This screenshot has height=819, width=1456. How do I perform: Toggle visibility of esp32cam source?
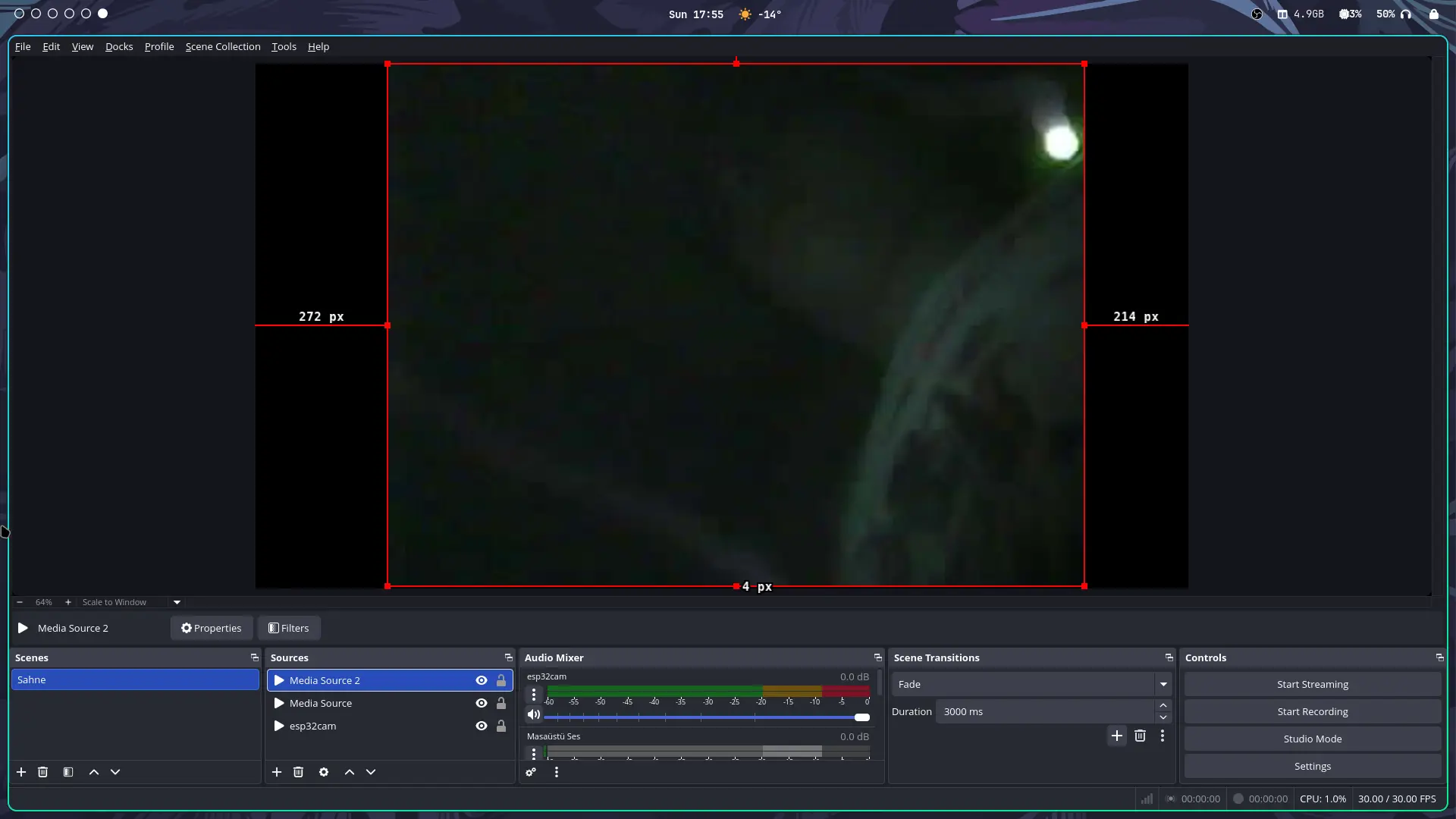pos(481,726)
